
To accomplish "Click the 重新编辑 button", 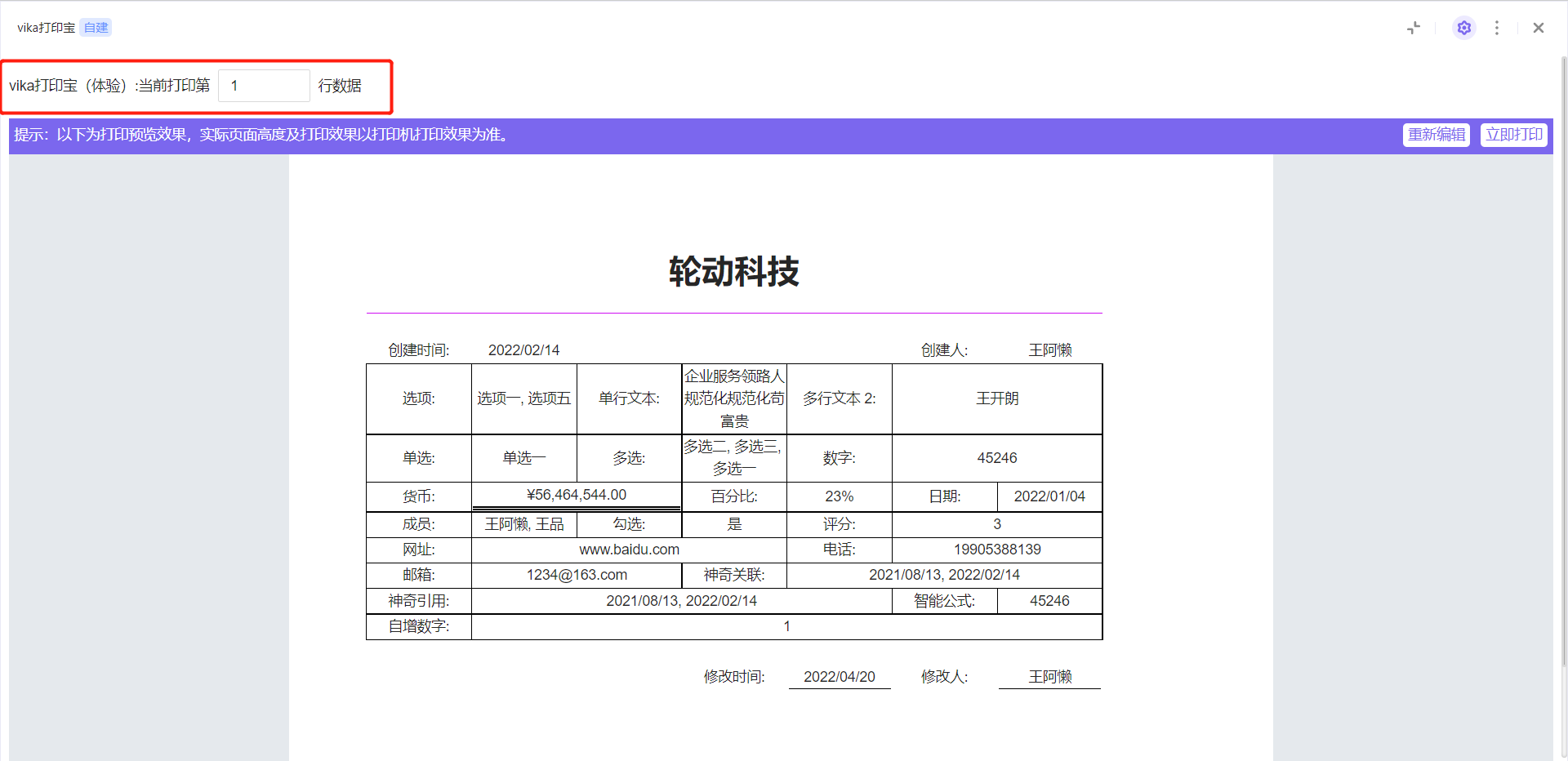I will tap(1436, 135).
